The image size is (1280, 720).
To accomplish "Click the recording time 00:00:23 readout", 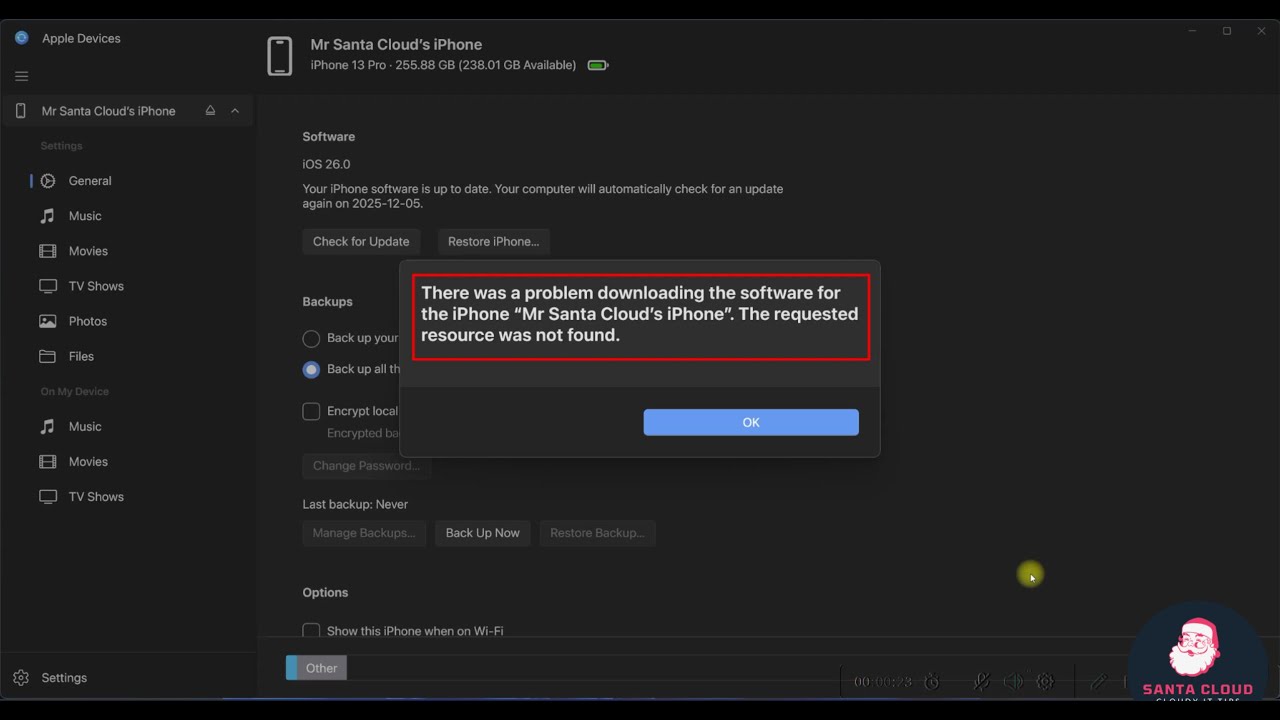I will 883,681.
